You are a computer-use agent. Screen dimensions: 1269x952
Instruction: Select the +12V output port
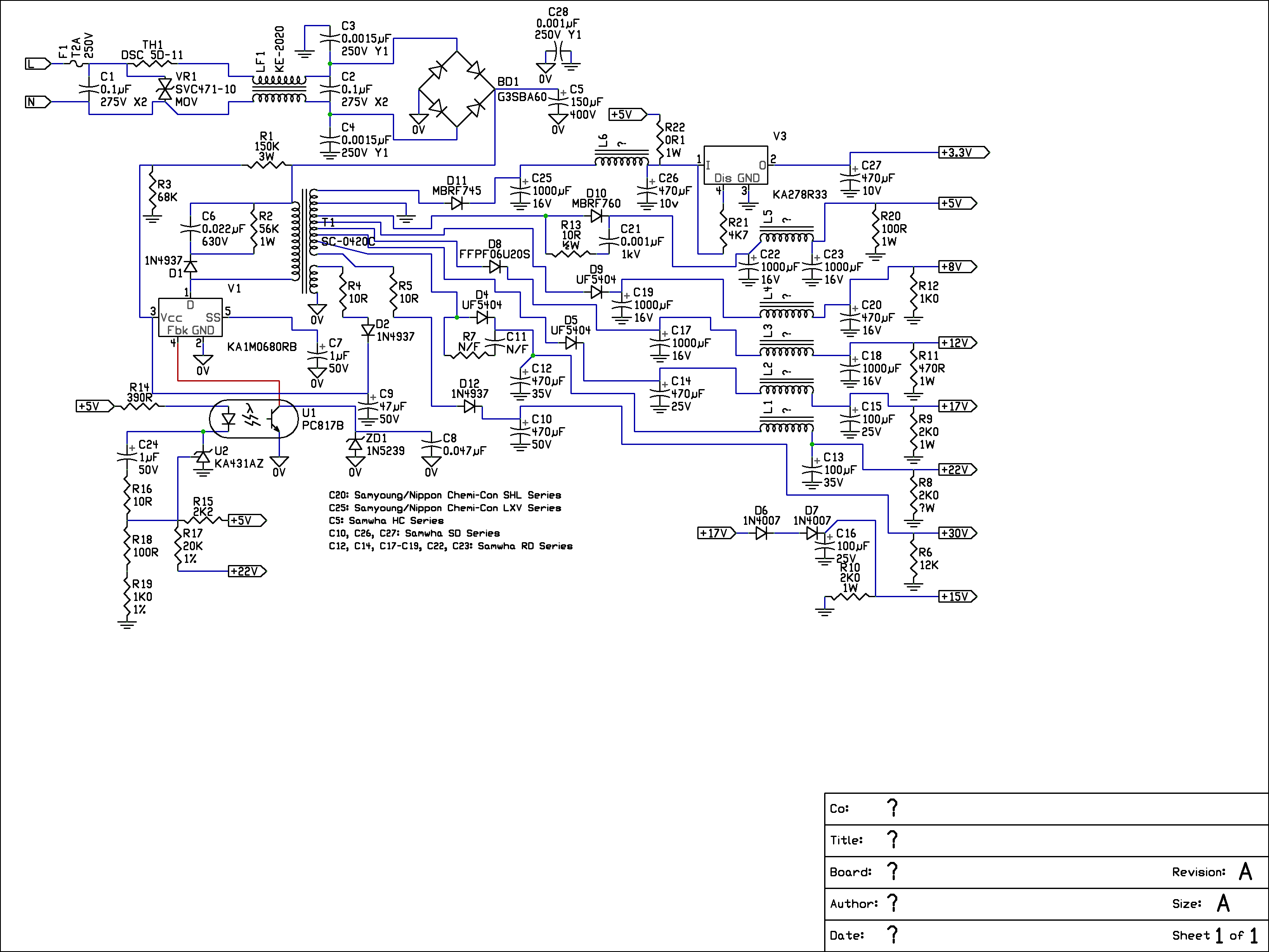(x=957, y=343)
